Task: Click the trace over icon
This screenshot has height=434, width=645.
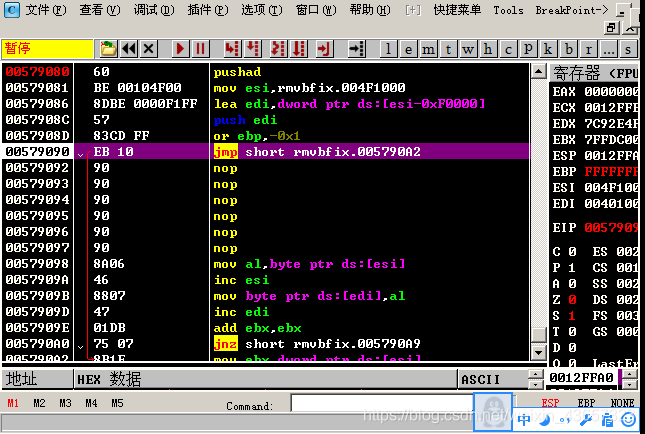Action: pos(299,49)
